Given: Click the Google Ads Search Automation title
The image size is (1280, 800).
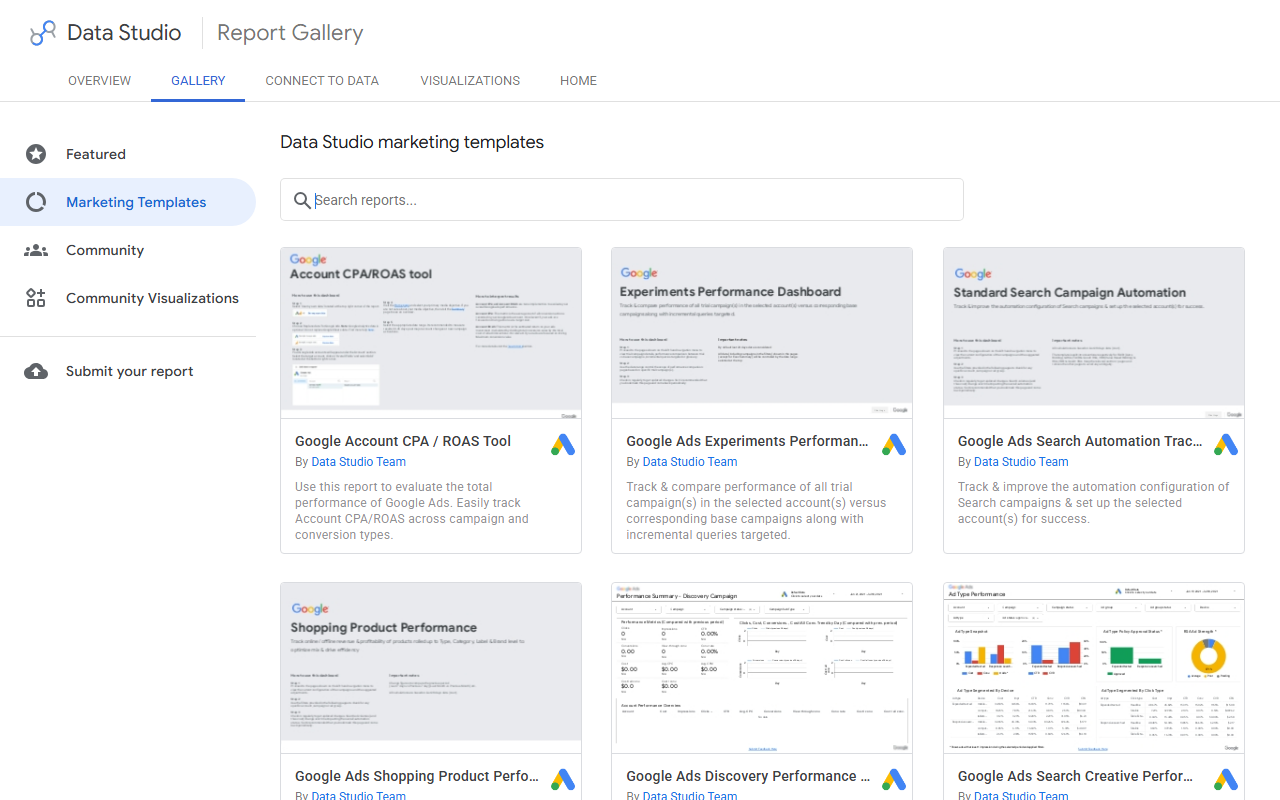Looking at the screenshot, I should pyautogui.click(x=1080, y=441).
